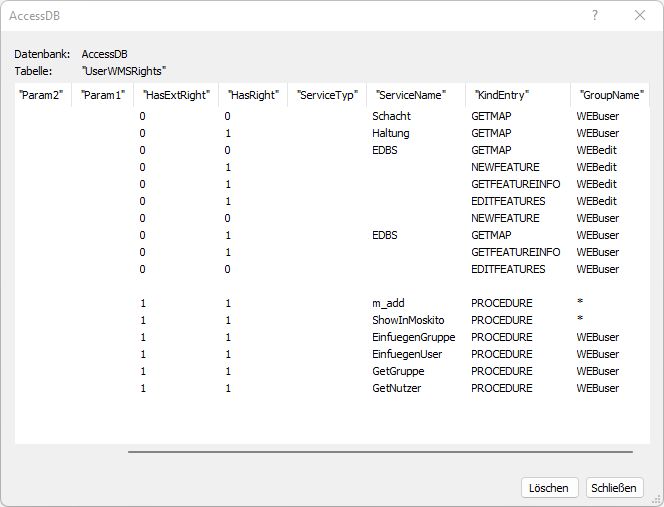Select the EinfuegenUser cell
Image resolution: width=664 pixels, height=507 pixels.
(x=407, y=354)
